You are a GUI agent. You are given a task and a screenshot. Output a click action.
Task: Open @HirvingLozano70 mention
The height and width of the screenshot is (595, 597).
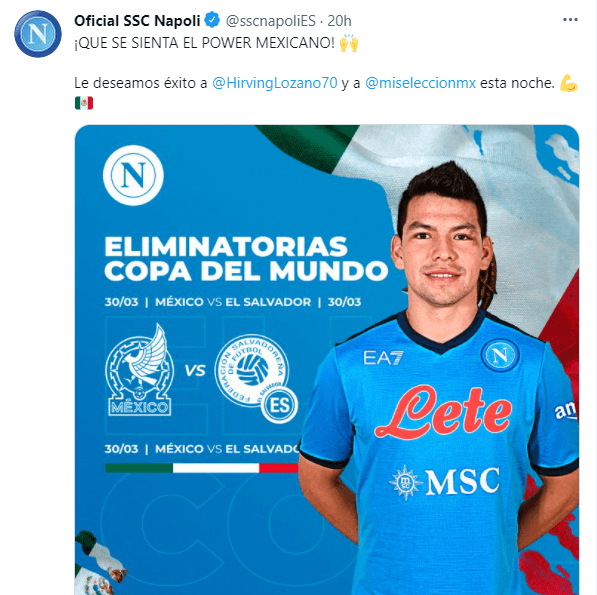[275, 83]
